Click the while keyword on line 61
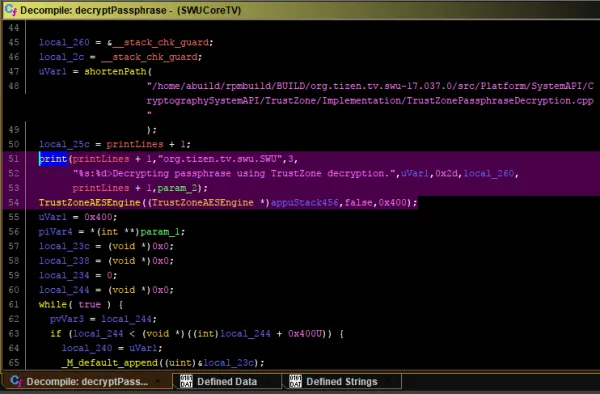Screen dimensions: 600x394 pos(53,304)
